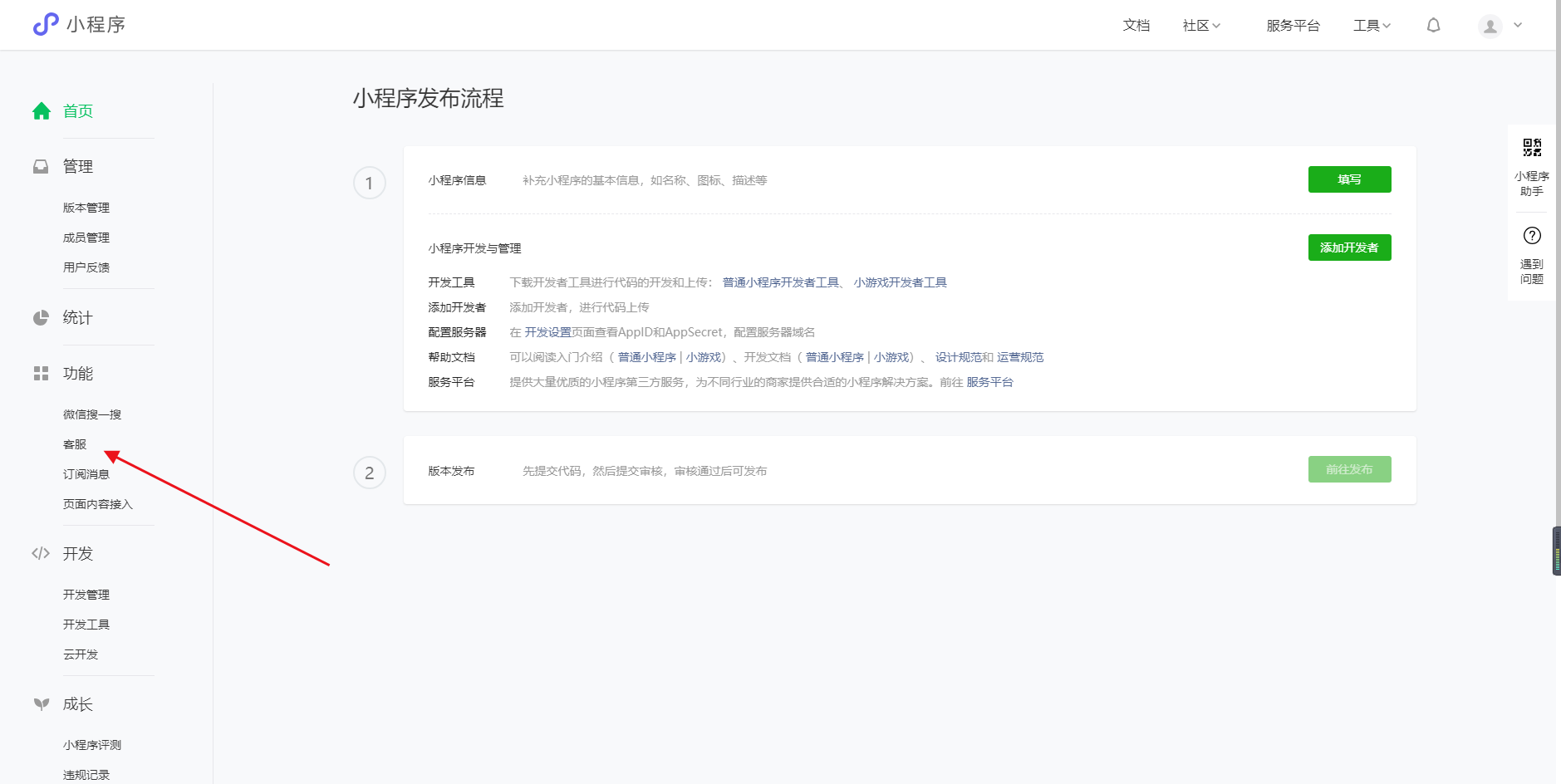Viewport: 1561px width, 784px height.
Task: Click the 小程序 logo top left
Action: point(79,24)
